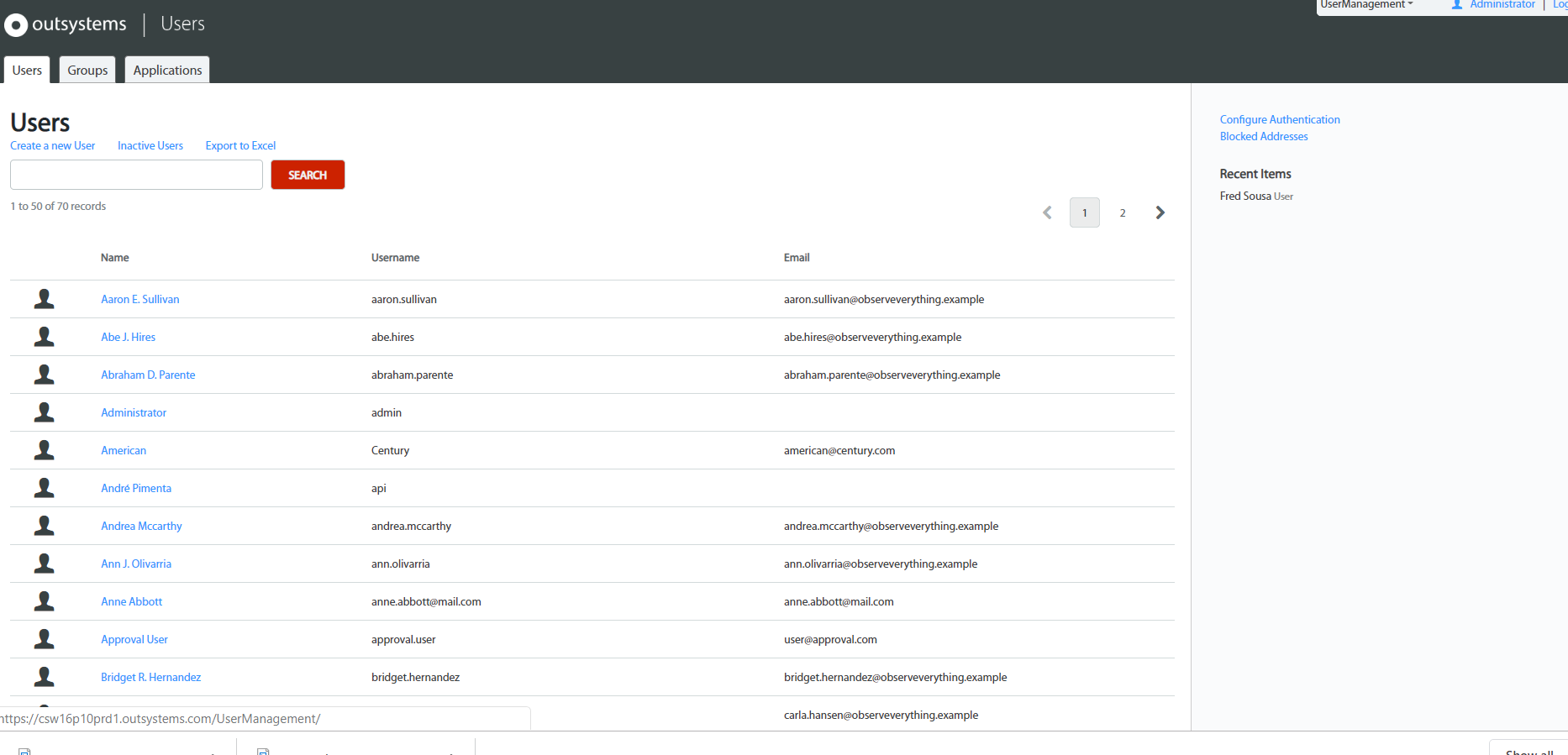Open the Blocked Addresses link

click(1264, 136)
